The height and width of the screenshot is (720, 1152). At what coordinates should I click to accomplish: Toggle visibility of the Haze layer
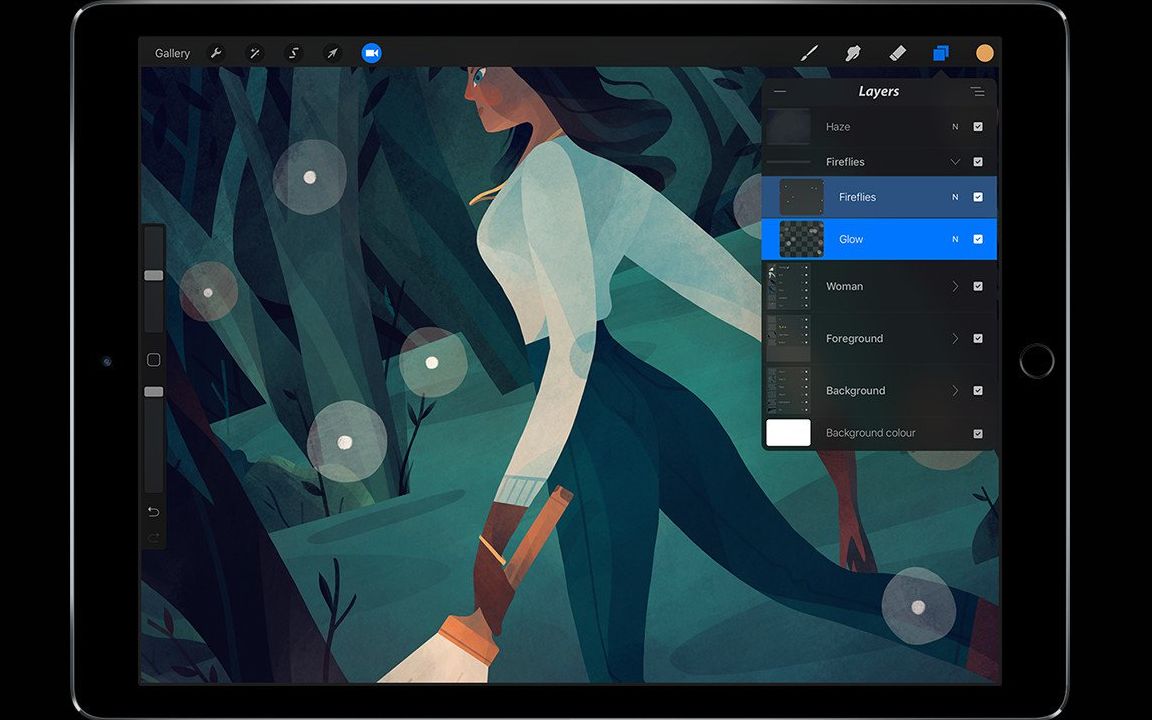[978, 126]
